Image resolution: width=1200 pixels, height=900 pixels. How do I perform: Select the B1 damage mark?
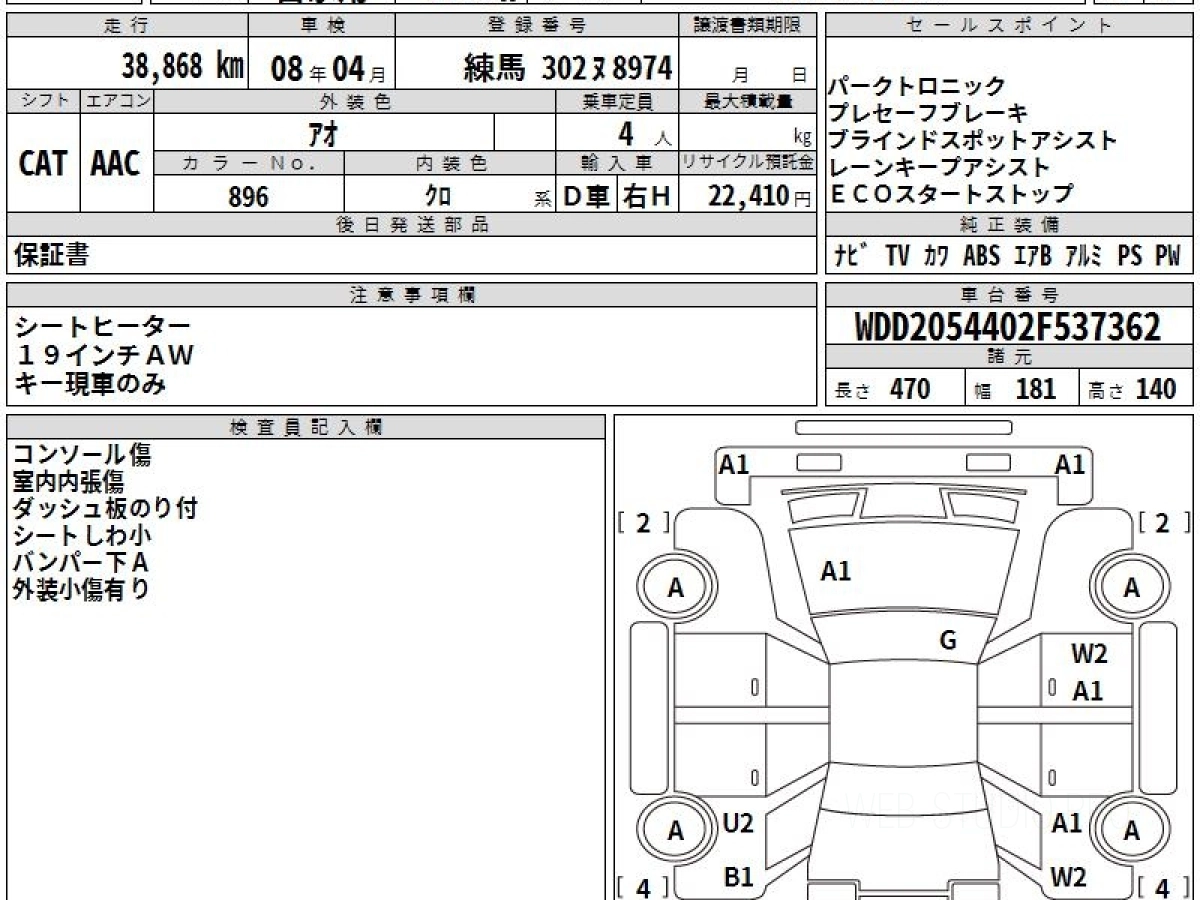(738, 878)
